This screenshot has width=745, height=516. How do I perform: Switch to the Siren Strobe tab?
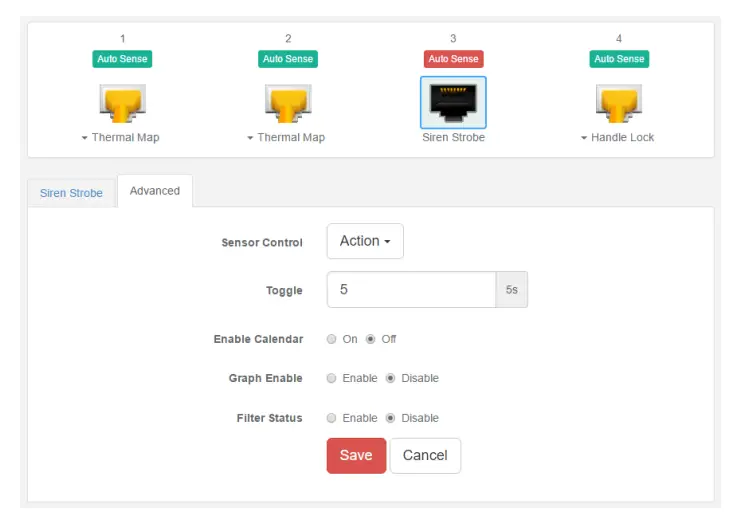point(71,193)
